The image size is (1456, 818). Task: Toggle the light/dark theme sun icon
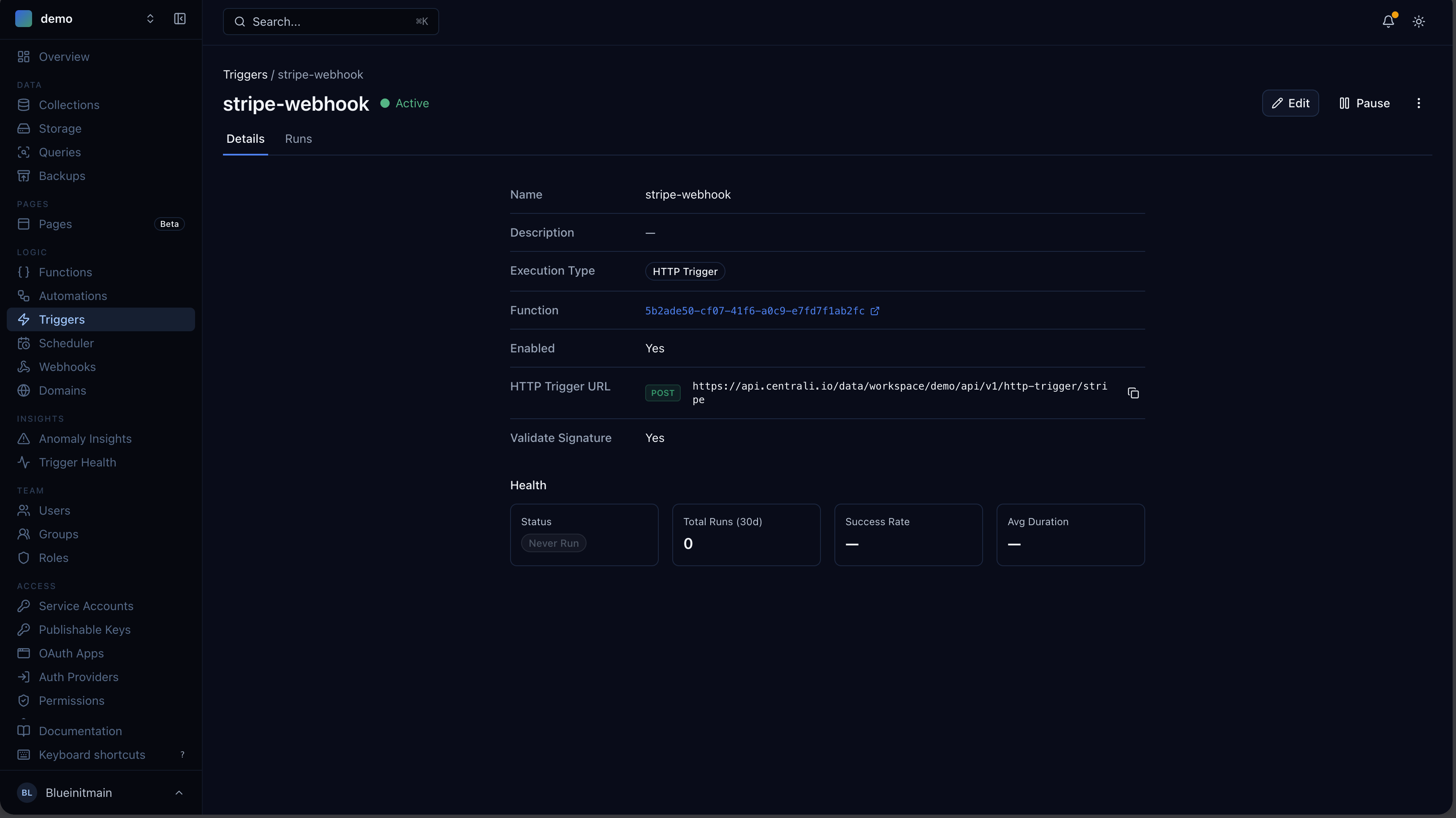tap(1418, 22)
